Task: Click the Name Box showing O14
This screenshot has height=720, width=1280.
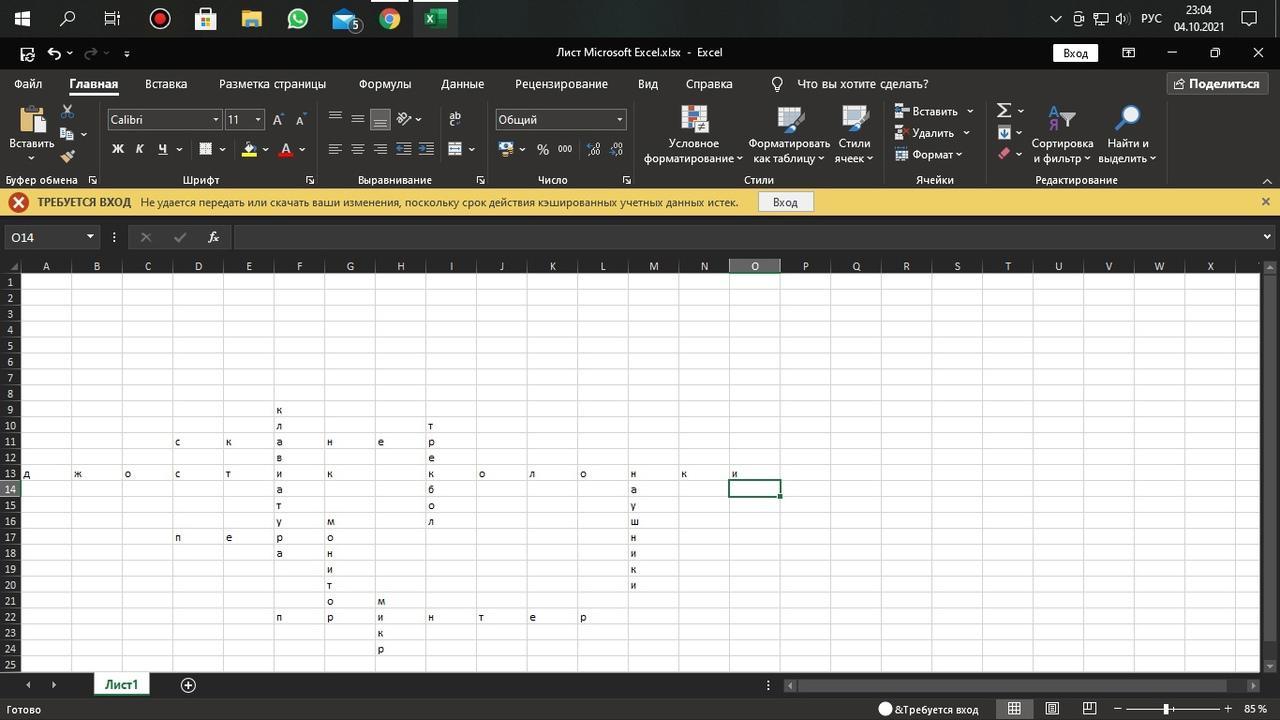Action: (45, 237)
